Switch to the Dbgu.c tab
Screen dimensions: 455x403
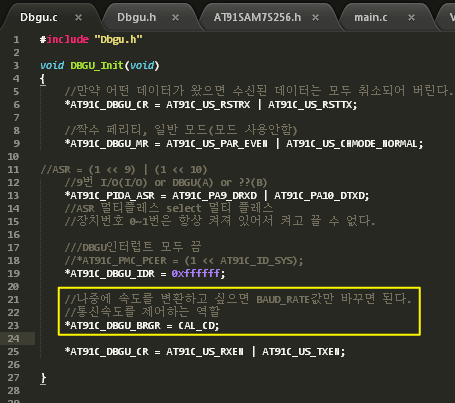39,17
